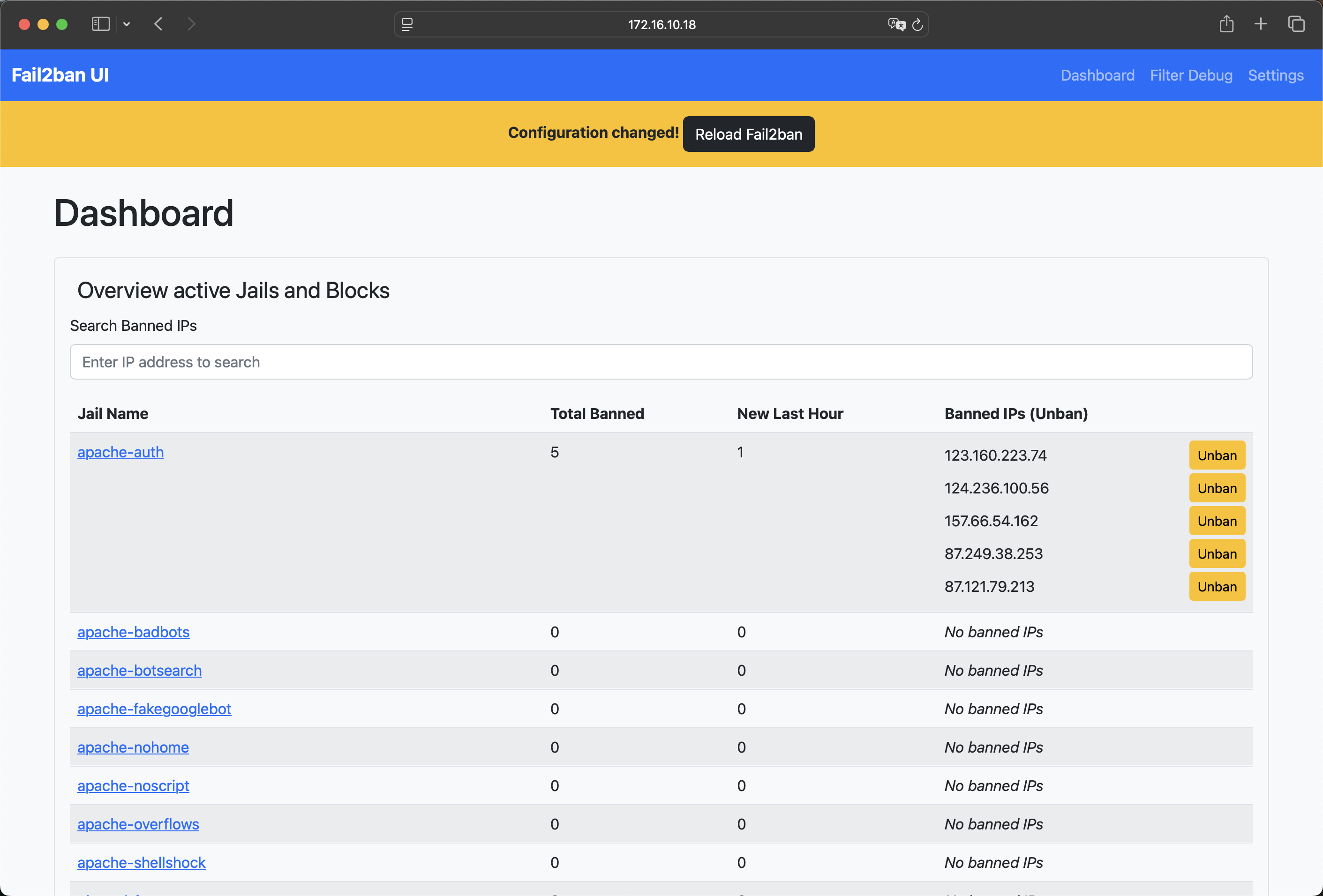1323x896 pixels.
Task: Open the Share icon in Safari toolbar
Action: coord(1226,24)
